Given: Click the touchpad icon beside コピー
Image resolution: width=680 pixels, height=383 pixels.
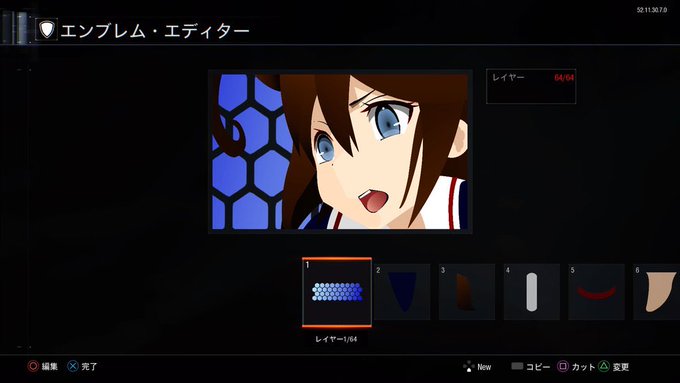Looking at the screenshot, I should 517,366.
